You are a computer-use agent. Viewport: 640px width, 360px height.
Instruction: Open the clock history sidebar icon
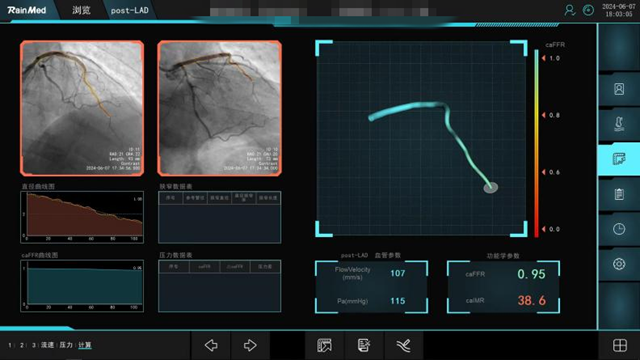619,229
